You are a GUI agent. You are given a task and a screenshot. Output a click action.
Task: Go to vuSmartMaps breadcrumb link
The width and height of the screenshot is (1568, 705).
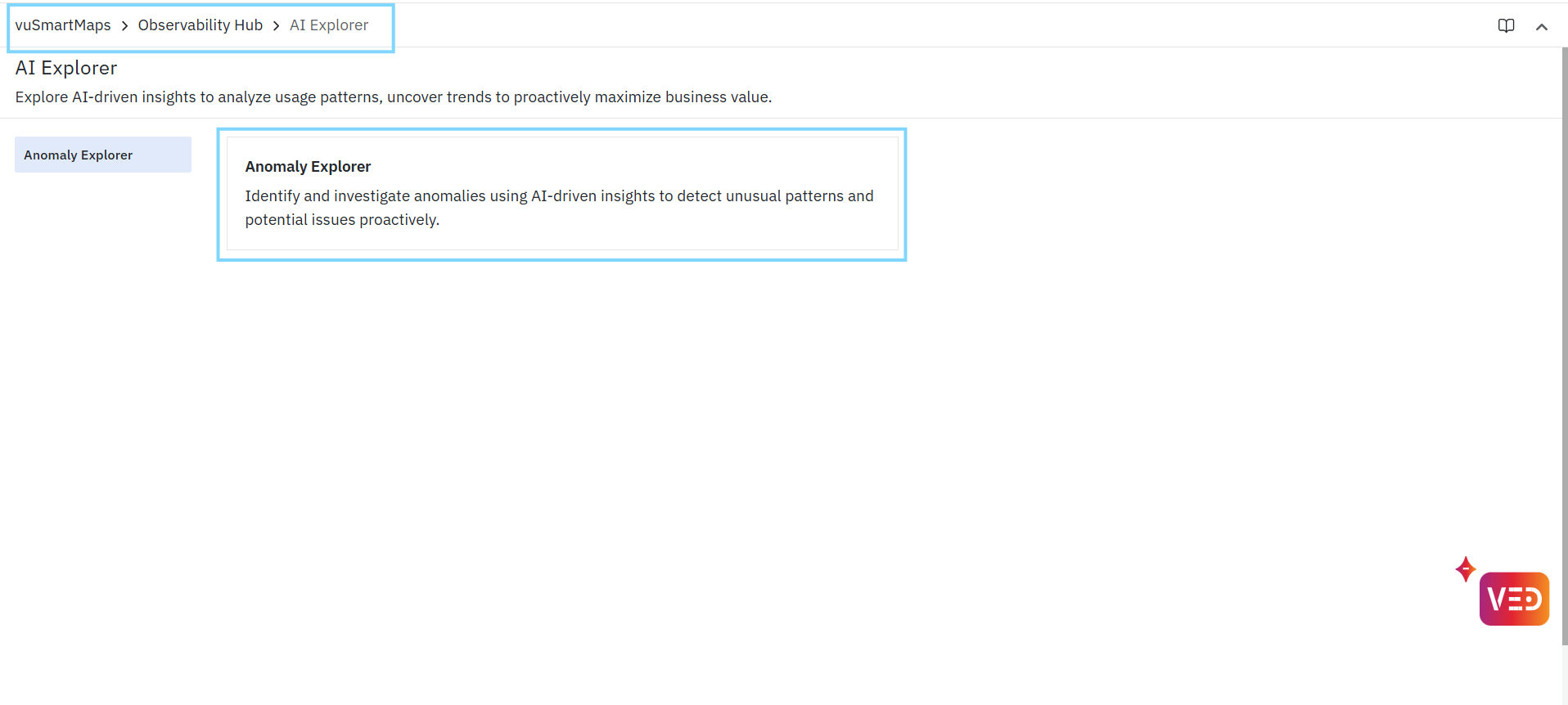(63, 25)
